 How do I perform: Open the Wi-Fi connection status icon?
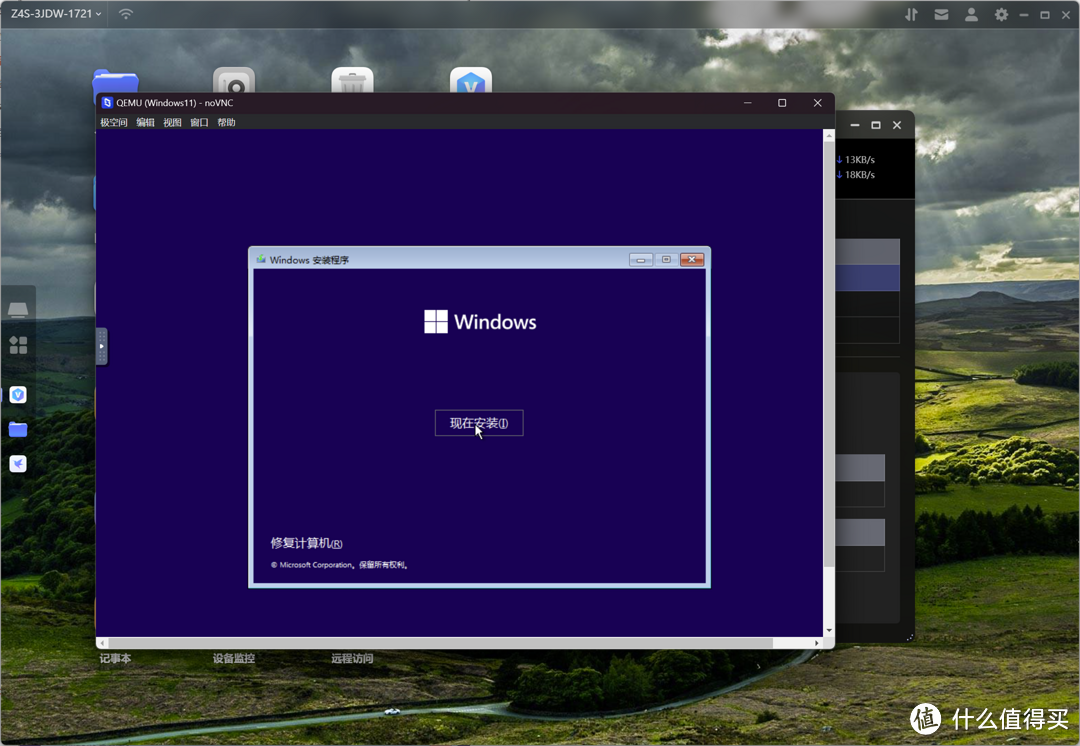(125, 14)
